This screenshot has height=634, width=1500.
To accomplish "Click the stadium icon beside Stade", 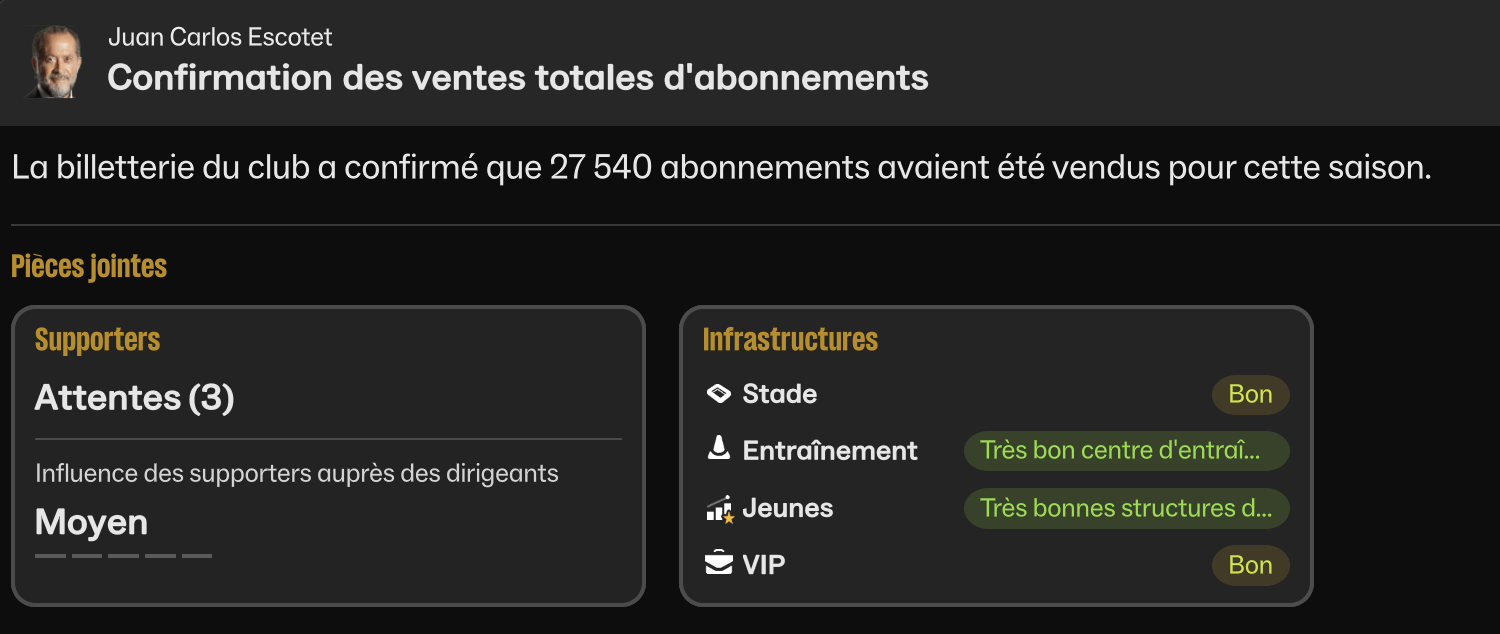I will pos(718,394).
